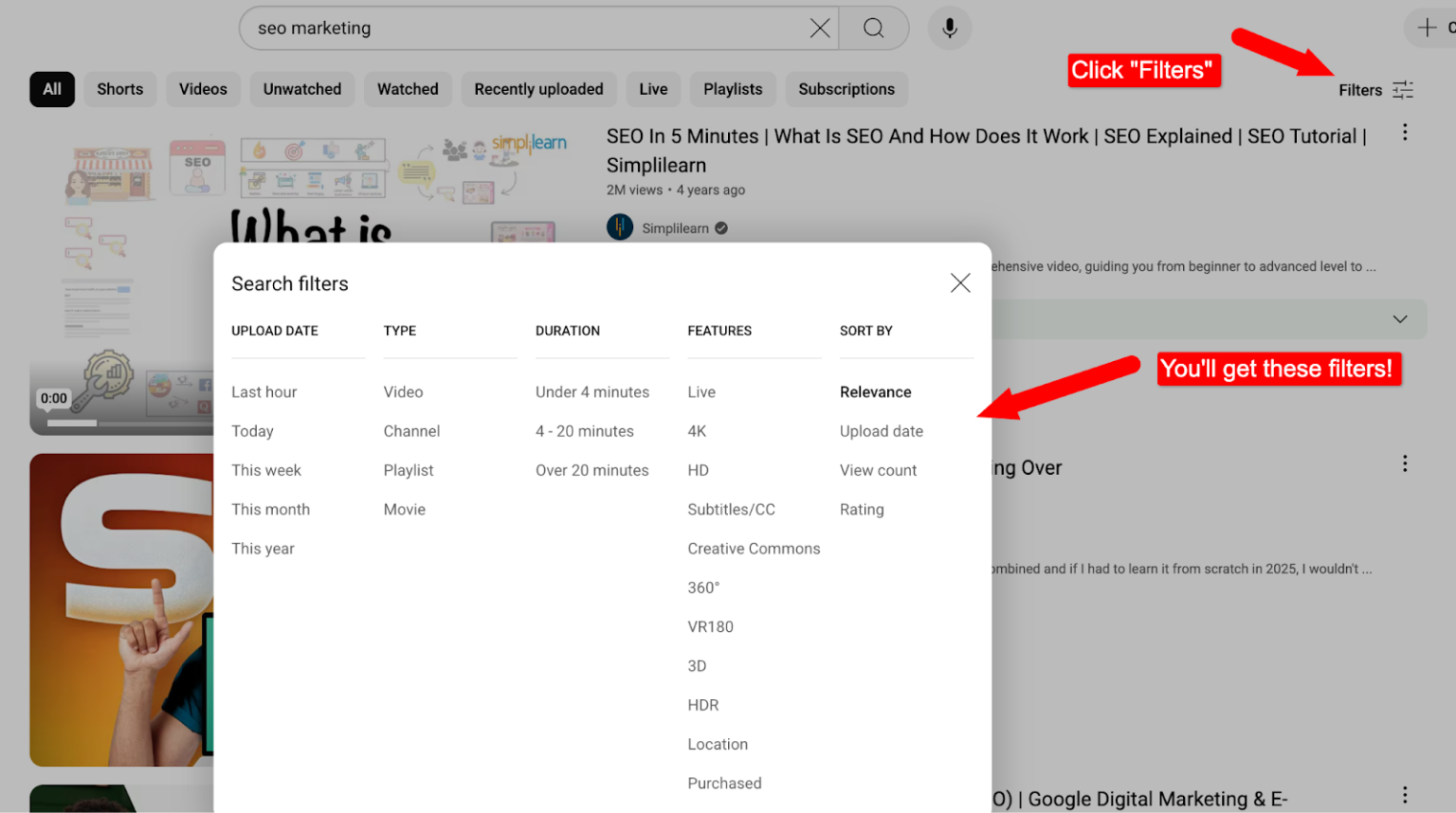Dismiss the Search filters dialog with the X
The height and width of the screenshot is (813, 1456).
(959, 282)
